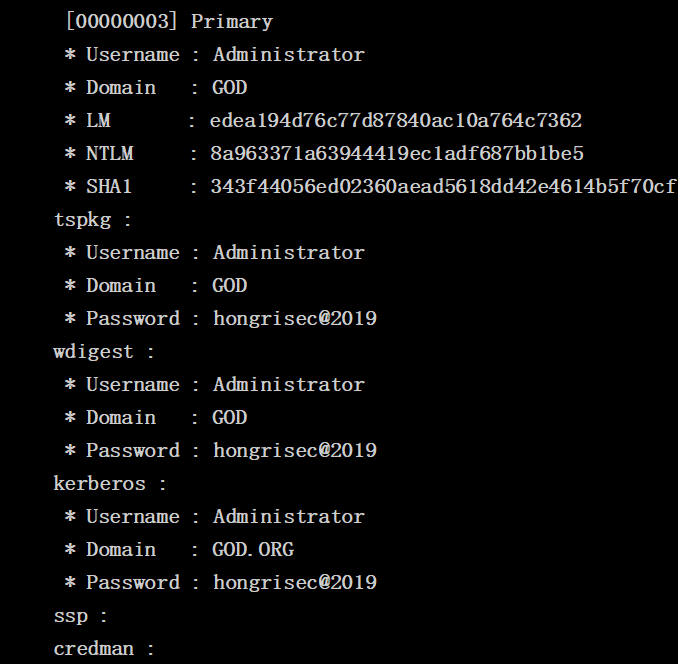
Task: Click the password value under wdigest
Action: click(x=295, y=451)
